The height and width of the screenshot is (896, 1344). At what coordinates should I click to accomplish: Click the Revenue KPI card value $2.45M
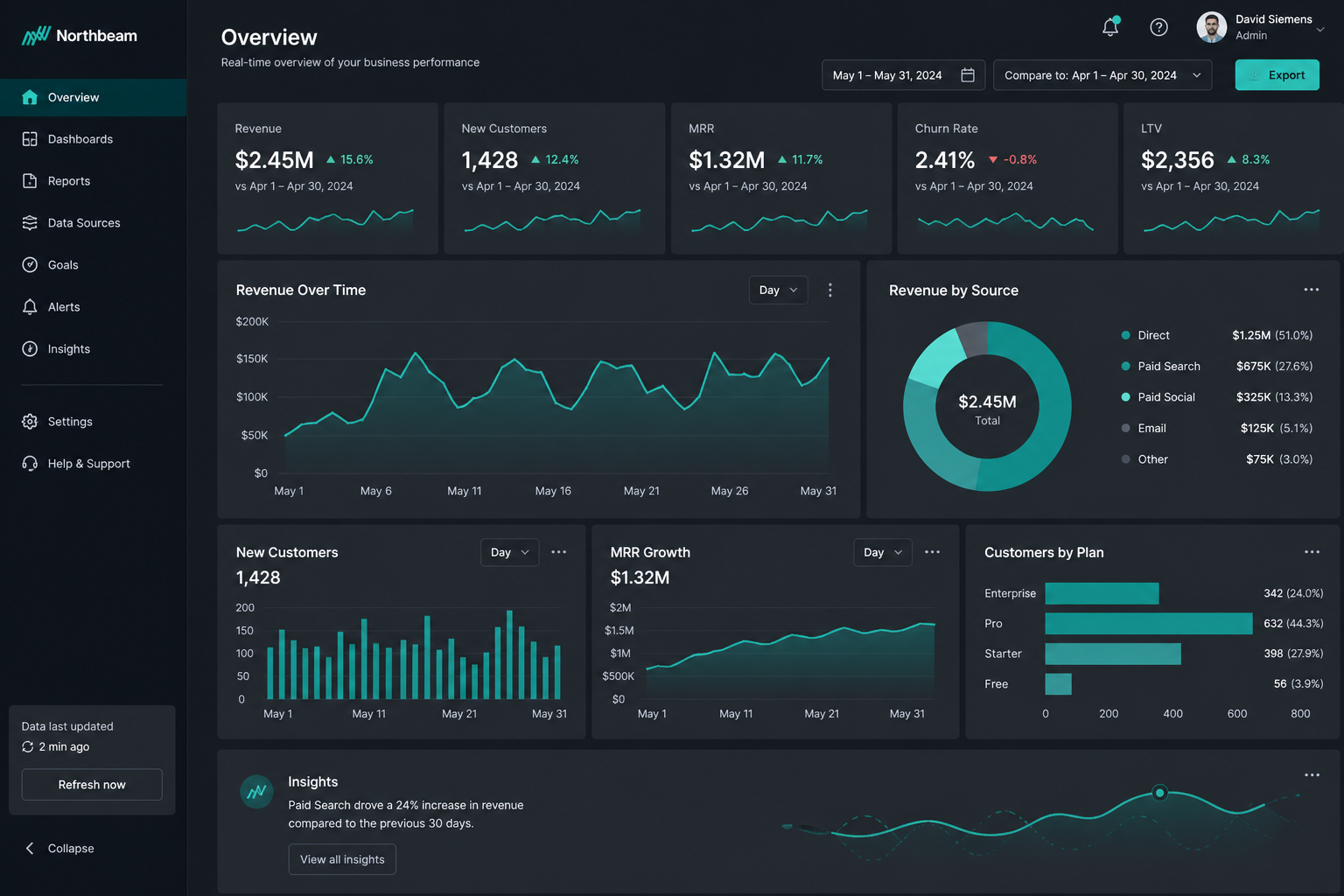coord(274,160)
